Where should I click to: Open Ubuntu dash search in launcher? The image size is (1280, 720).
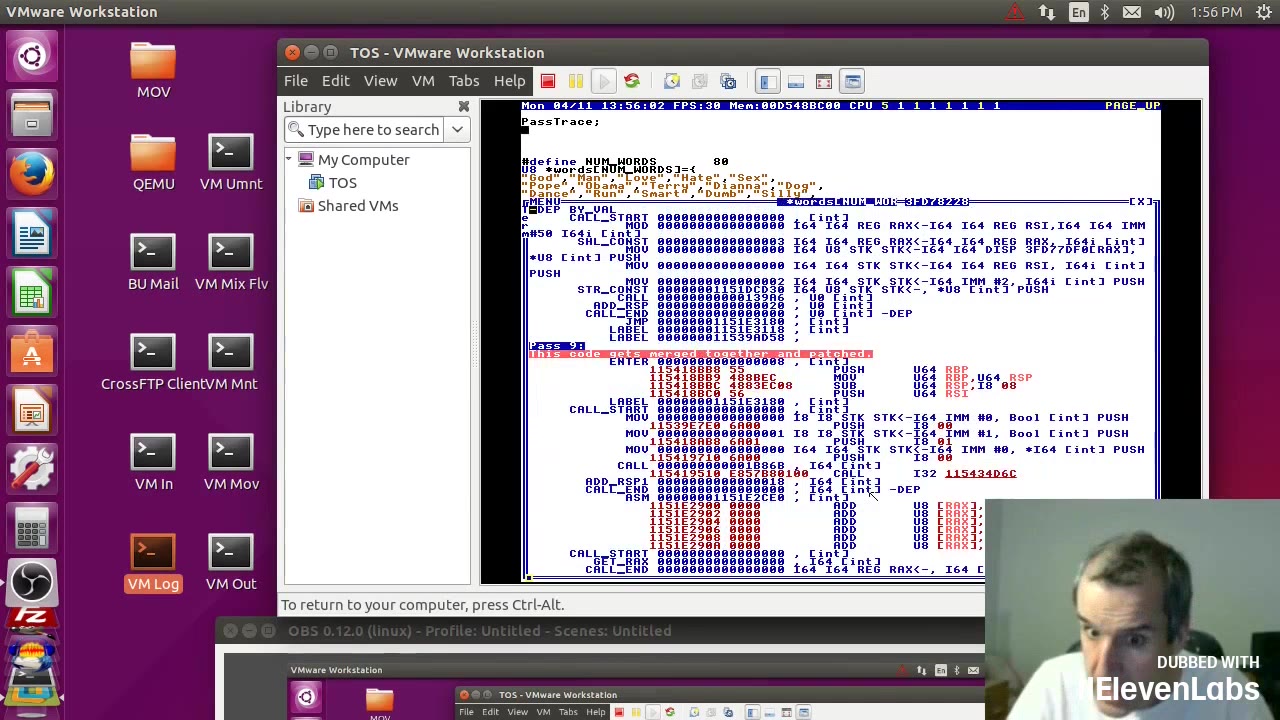click(32, 55)
